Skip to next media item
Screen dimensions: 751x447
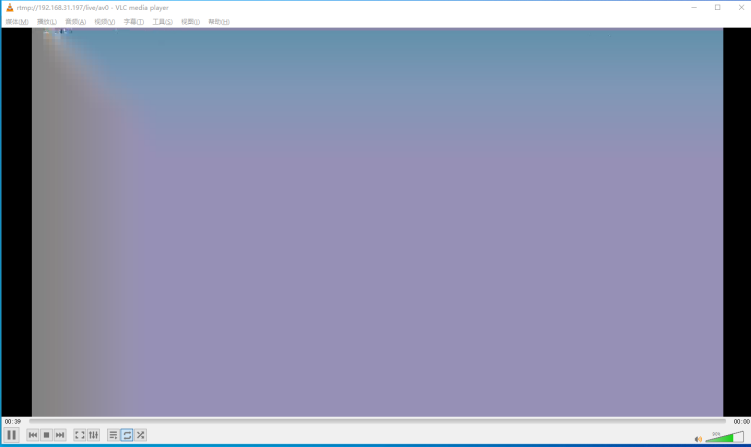(60, 435)
